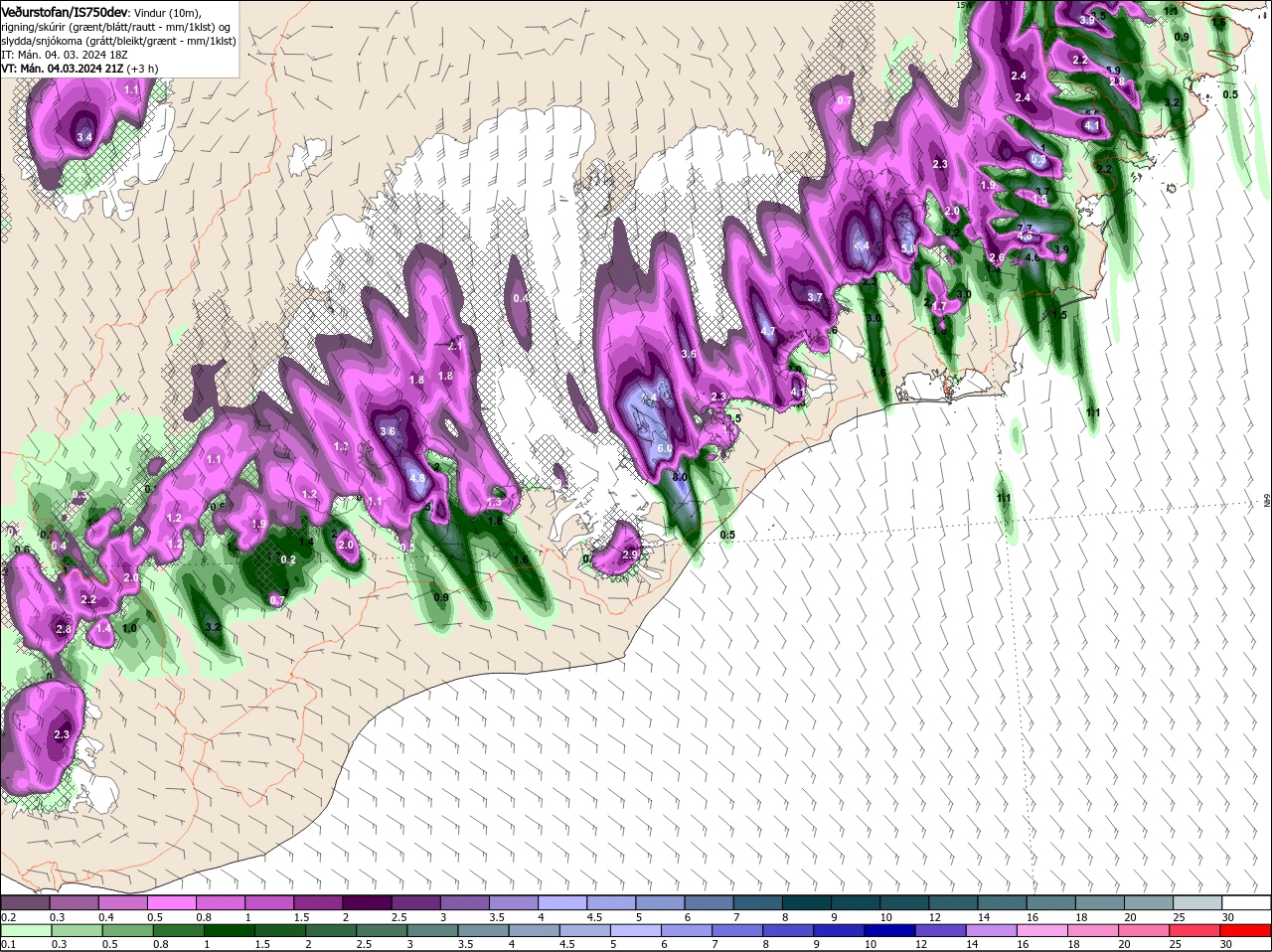
Task: Select the white upper-legend swatch above 30
Action: [1248, 902]
